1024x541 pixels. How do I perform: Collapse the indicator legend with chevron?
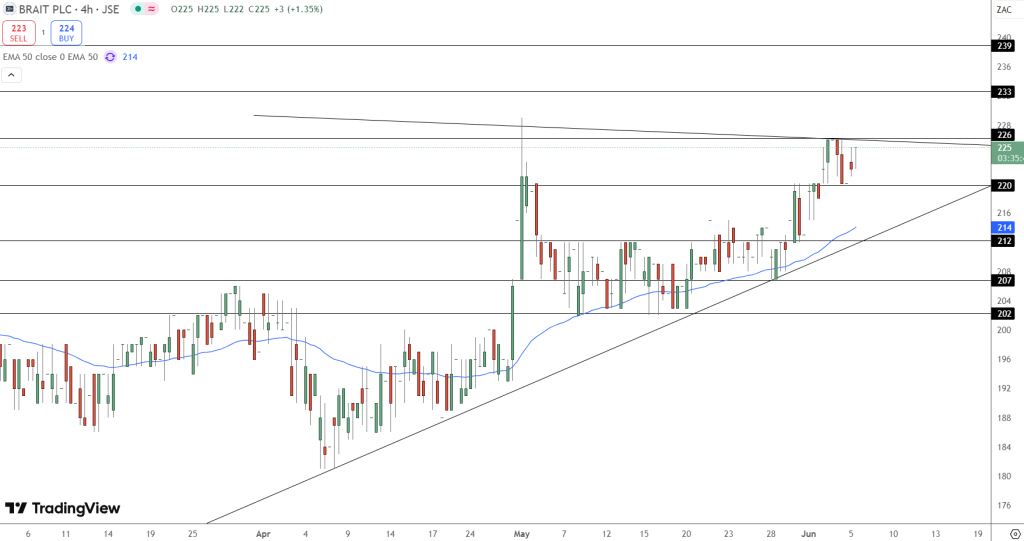pos(11,75)
